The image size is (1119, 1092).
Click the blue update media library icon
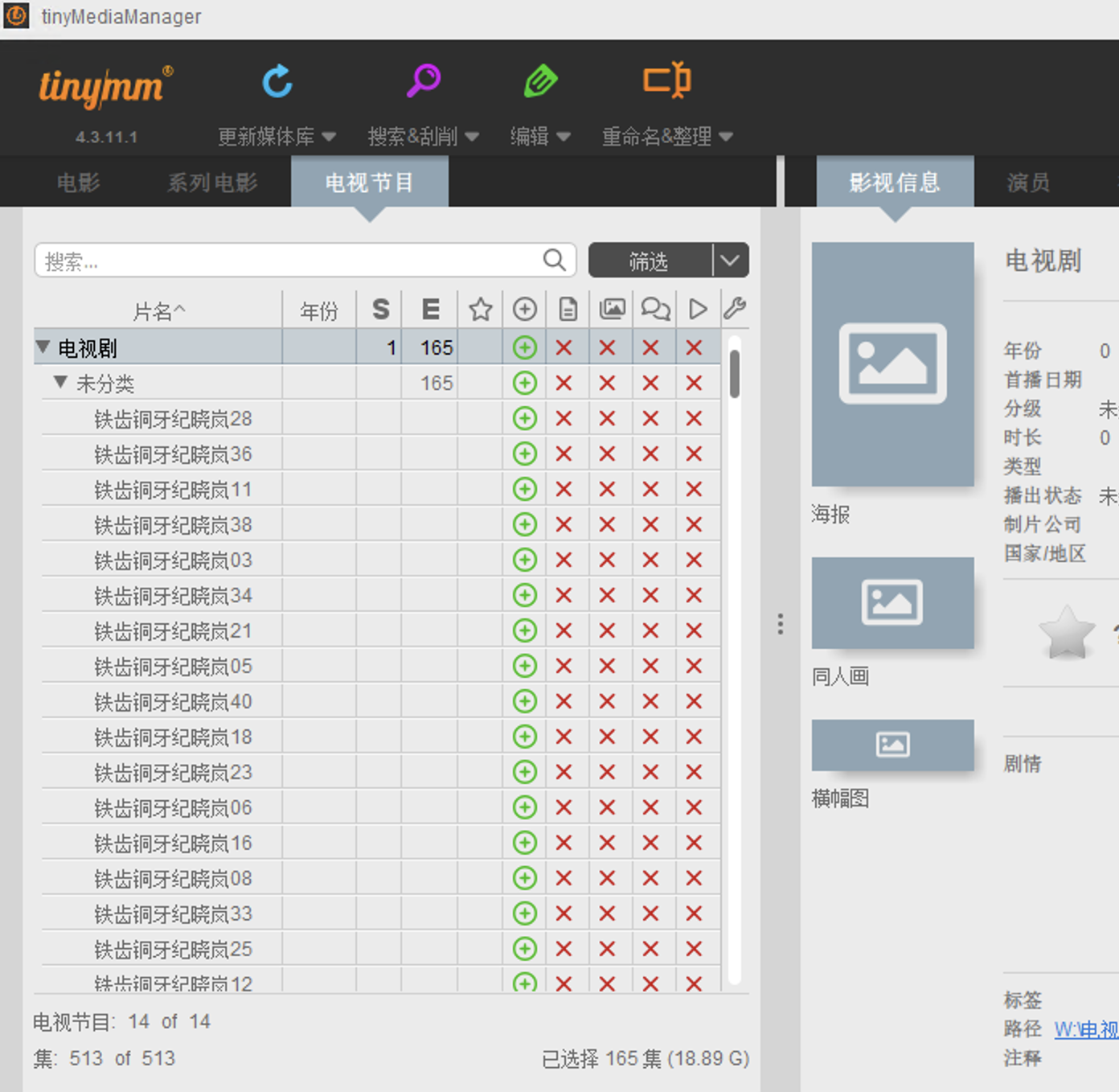[277, 81]
